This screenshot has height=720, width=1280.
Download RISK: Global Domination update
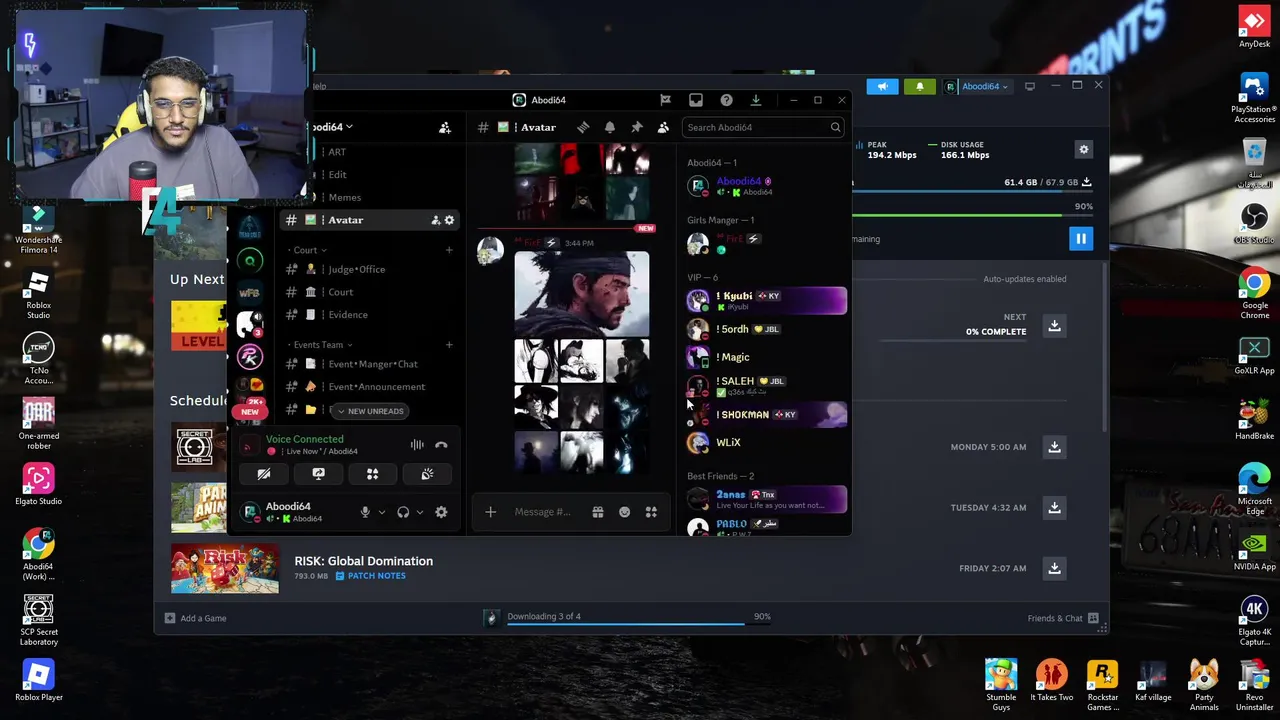pos(1054,568)
